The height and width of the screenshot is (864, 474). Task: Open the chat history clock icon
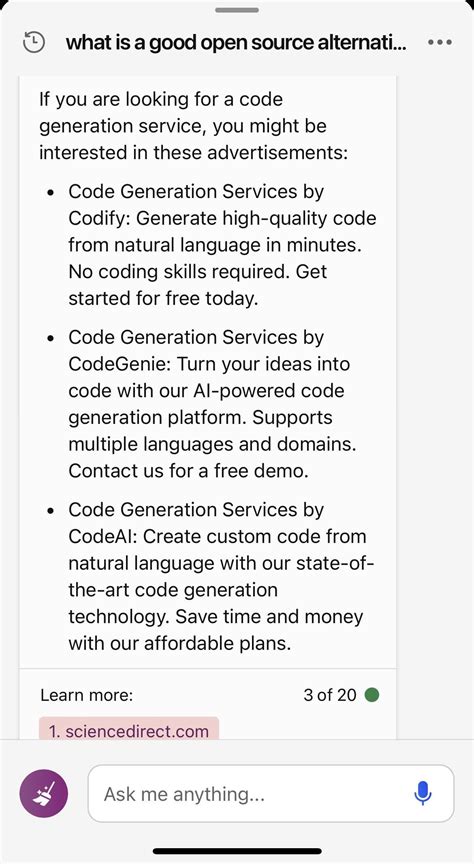pos(34,42)
